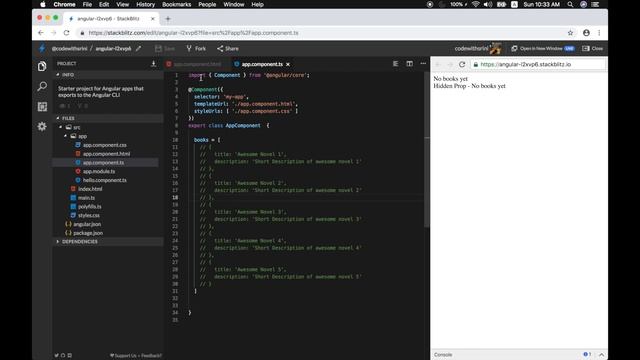Go back in the preview pane
The height and width of the screenshot is (360, 640).
[438, 64]
